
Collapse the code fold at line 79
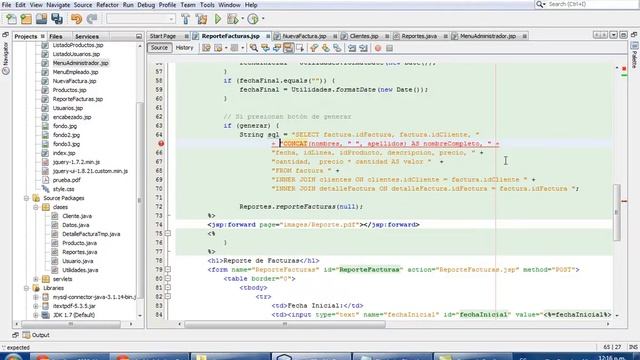coord(168,269)
